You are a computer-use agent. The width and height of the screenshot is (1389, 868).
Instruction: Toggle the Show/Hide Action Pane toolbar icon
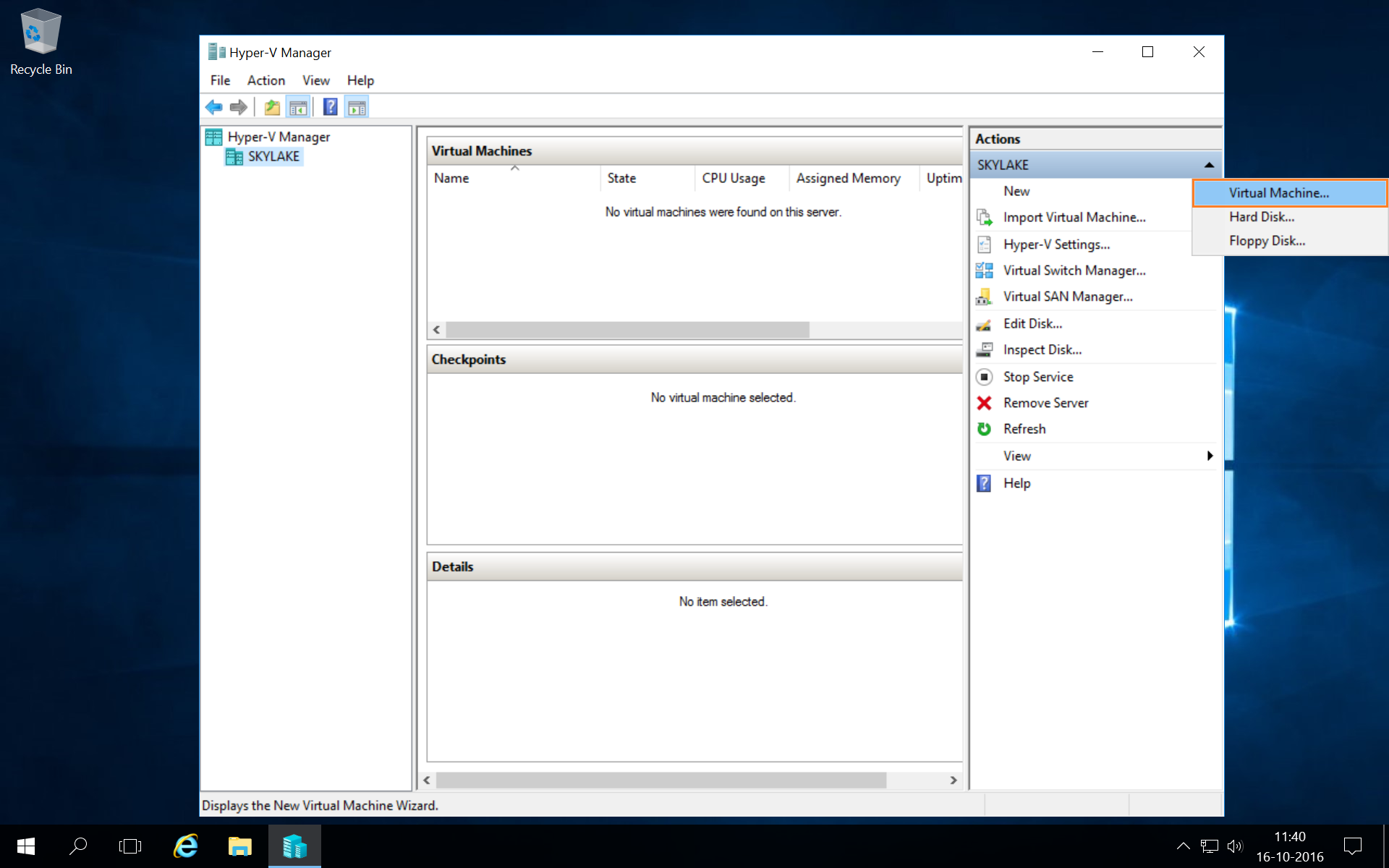pyautogui.click(x=357, y=108)
